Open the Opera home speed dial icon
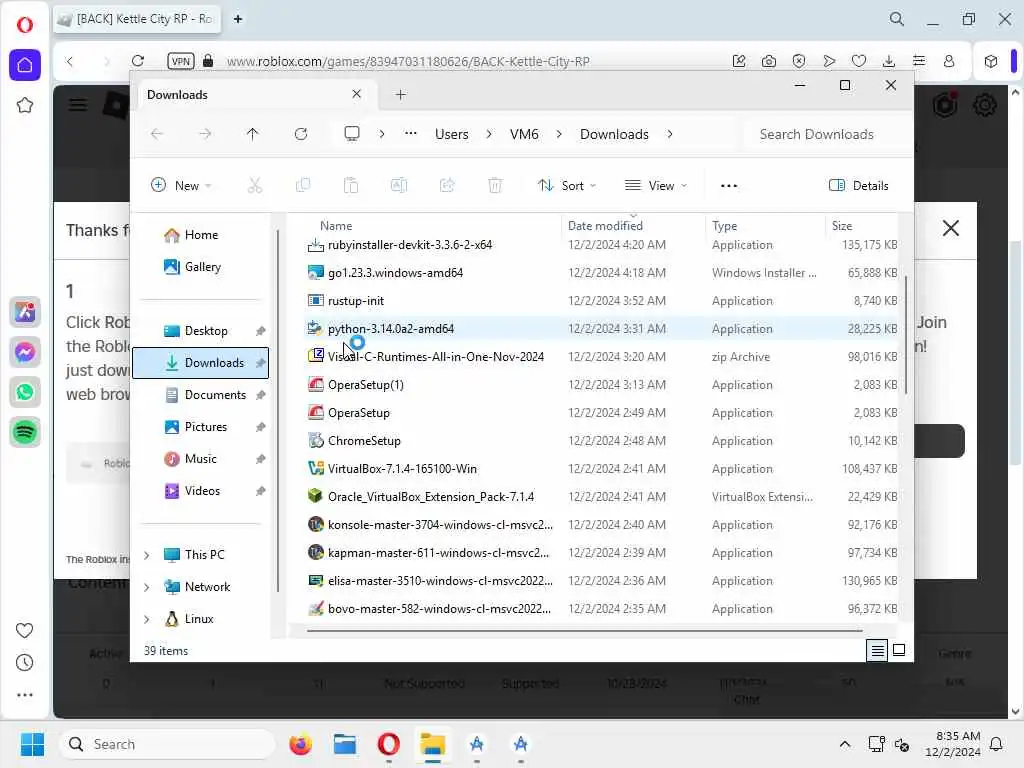1024x768 pixels. (x=25, y=65)
